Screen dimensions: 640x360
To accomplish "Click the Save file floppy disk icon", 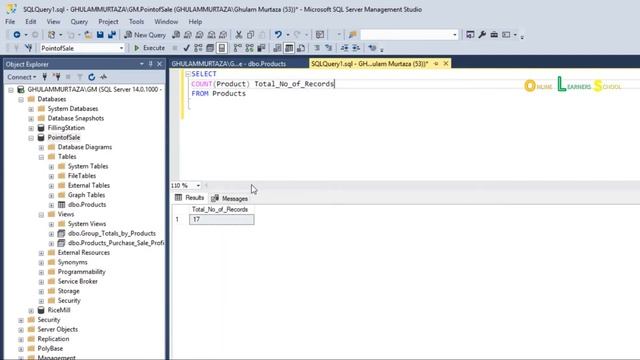I will coord(100,35).
